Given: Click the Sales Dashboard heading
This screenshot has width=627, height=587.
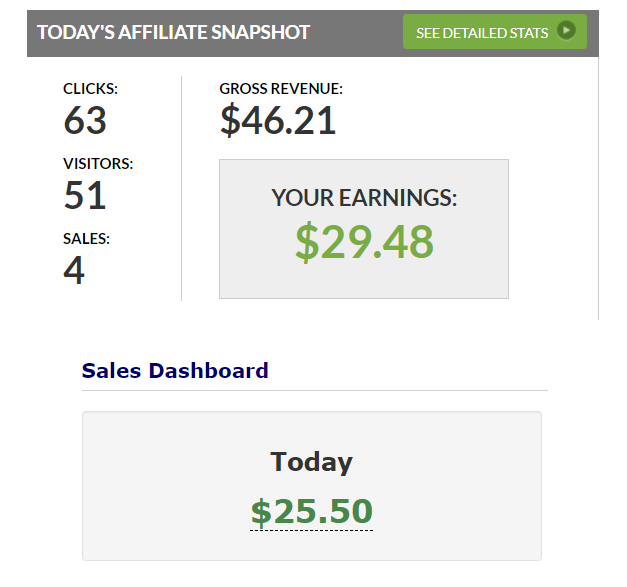Looking at the screenshot, I should click(175, 370).
